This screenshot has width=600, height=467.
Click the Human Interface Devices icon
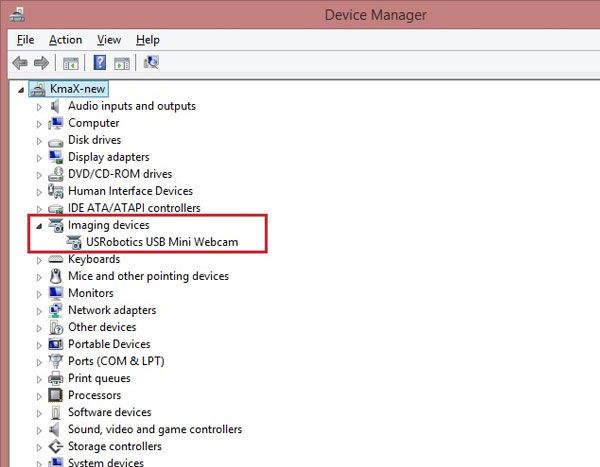pyautogui.click(x=56, y=191)
